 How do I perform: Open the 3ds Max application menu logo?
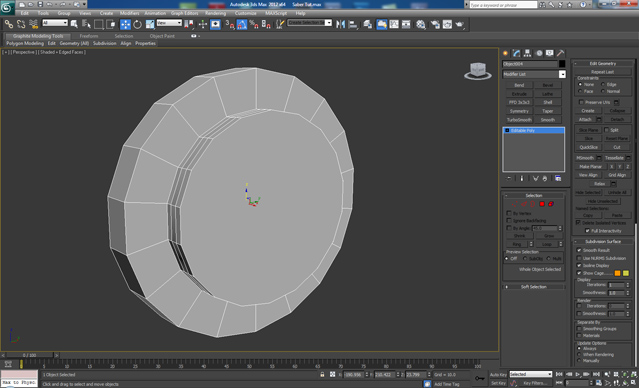7,7
